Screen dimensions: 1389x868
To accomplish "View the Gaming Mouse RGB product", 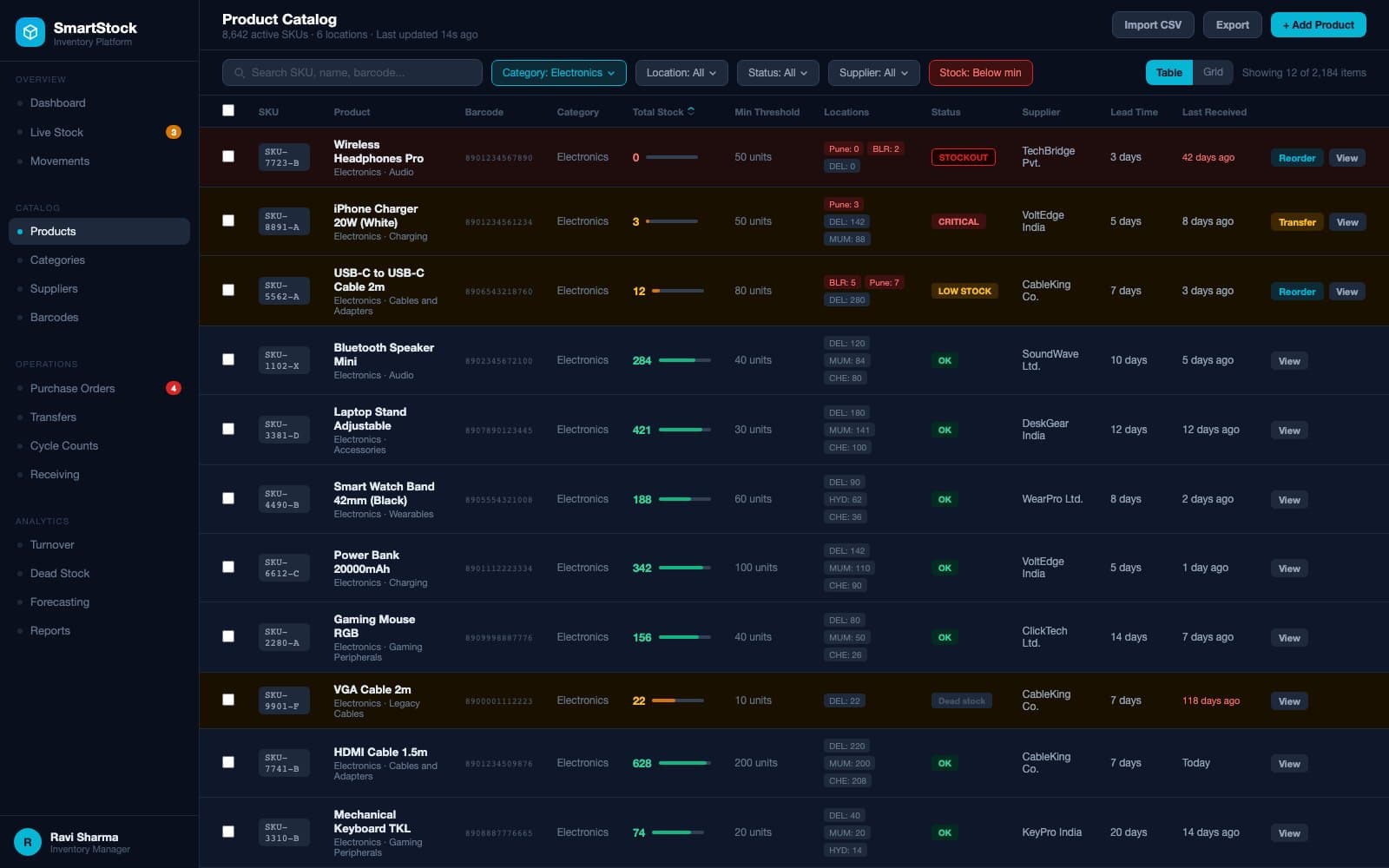I will click(1289, 638).
